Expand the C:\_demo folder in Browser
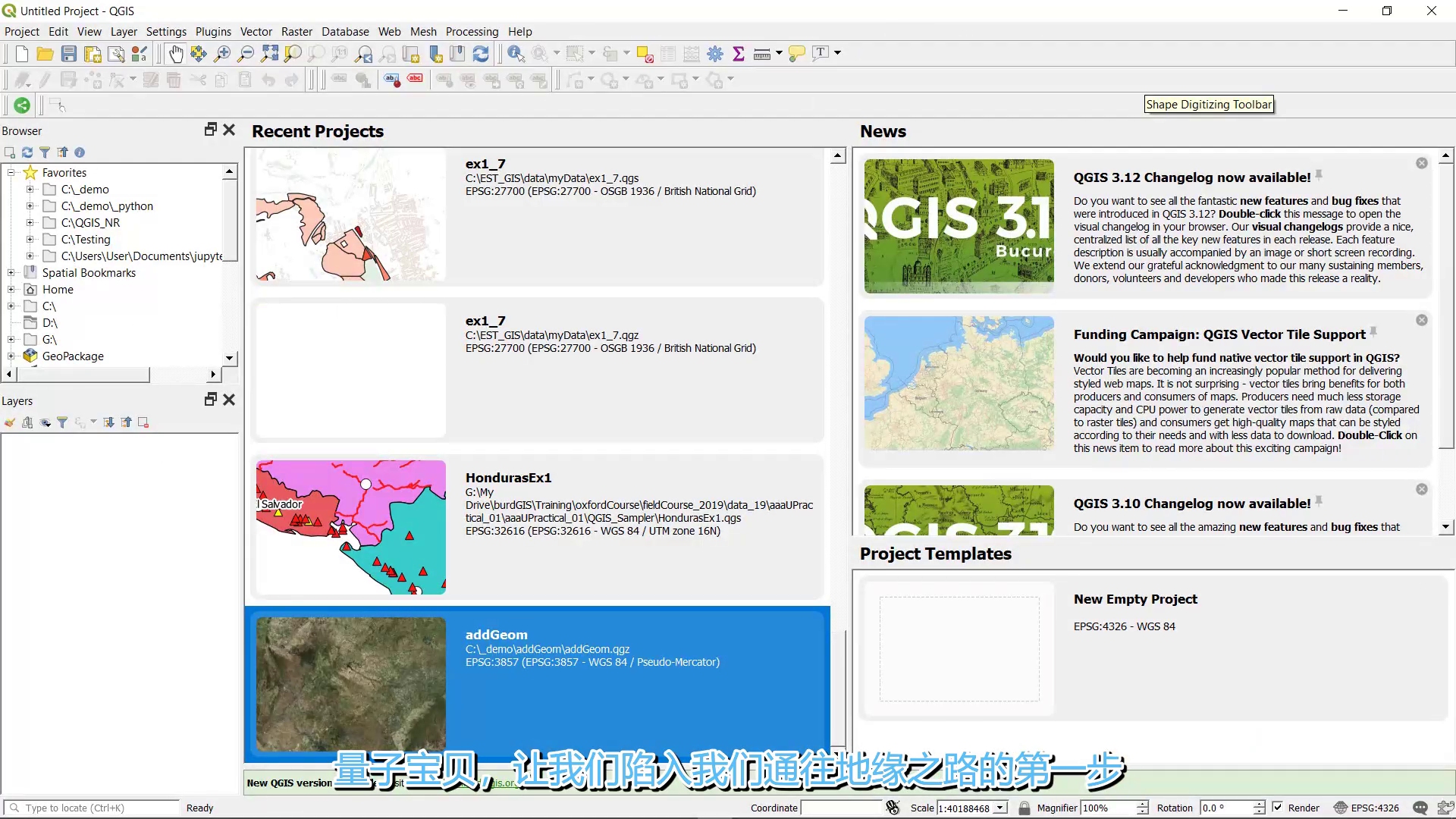 coord(29,189)
